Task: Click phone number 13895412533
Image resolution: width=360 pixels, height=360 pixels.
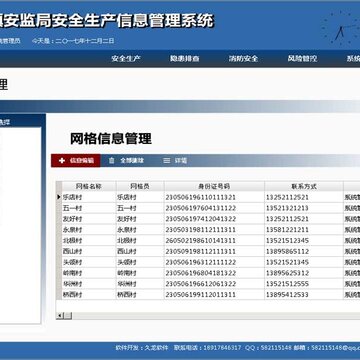Action: click(287, 295)
